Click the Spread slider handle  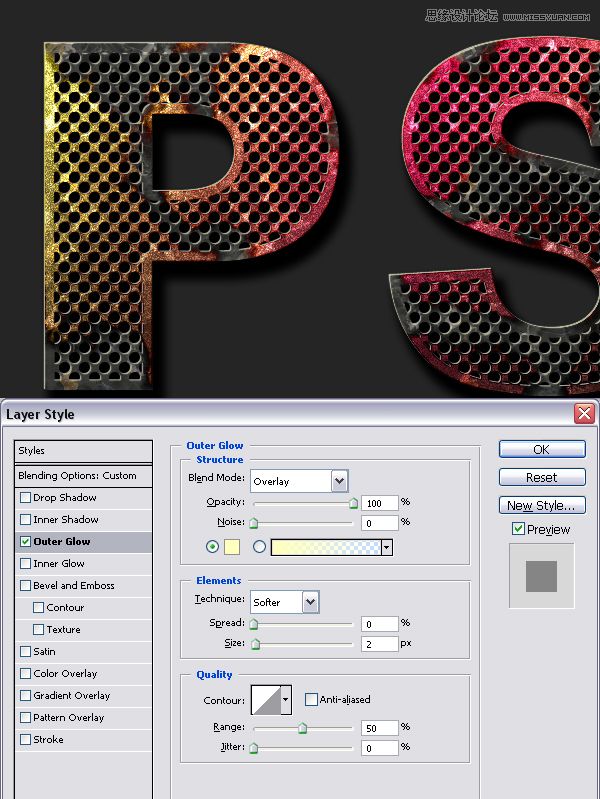(253, 624)
